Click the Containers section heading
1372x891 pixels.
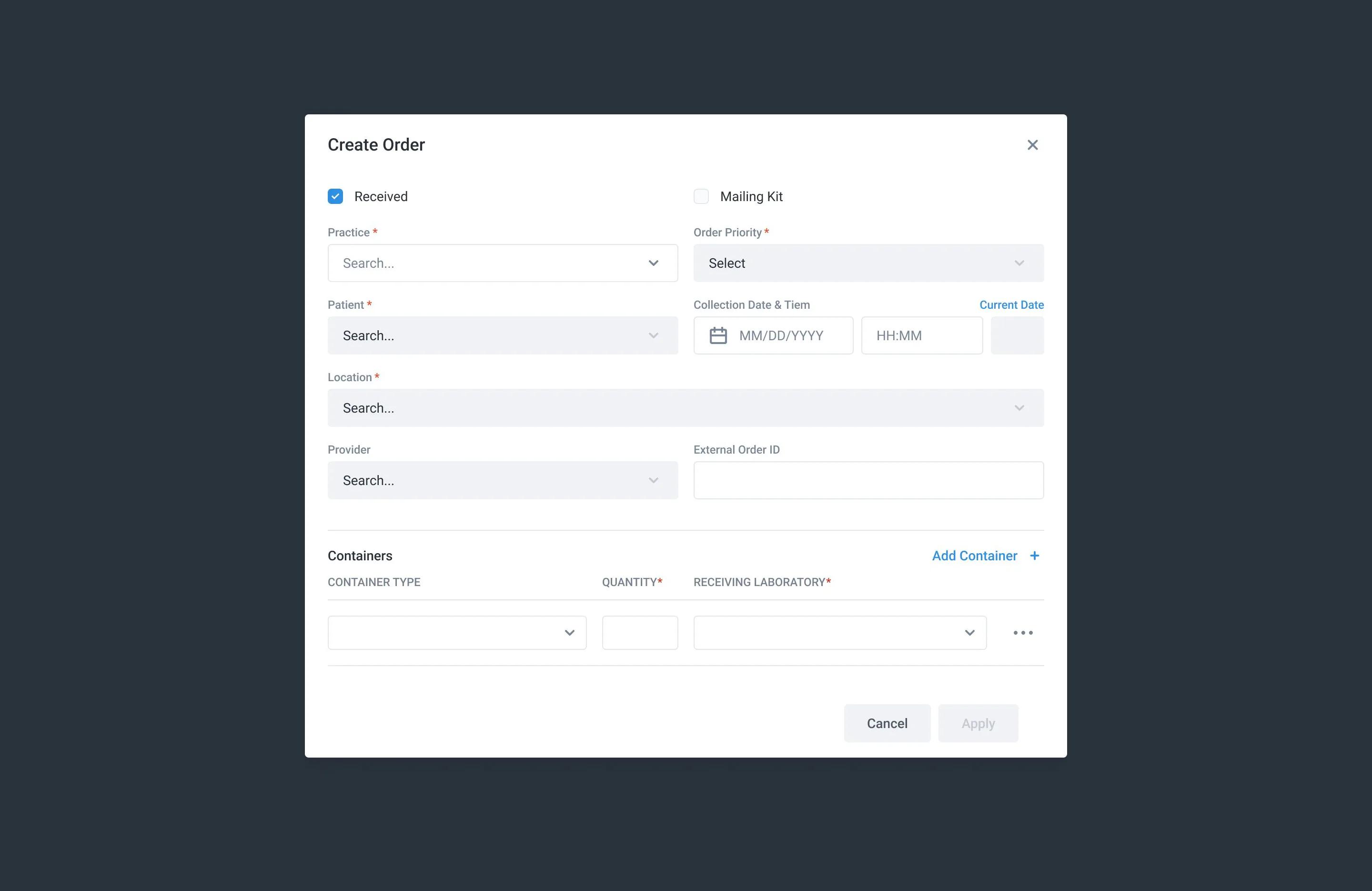coord(360,556)
